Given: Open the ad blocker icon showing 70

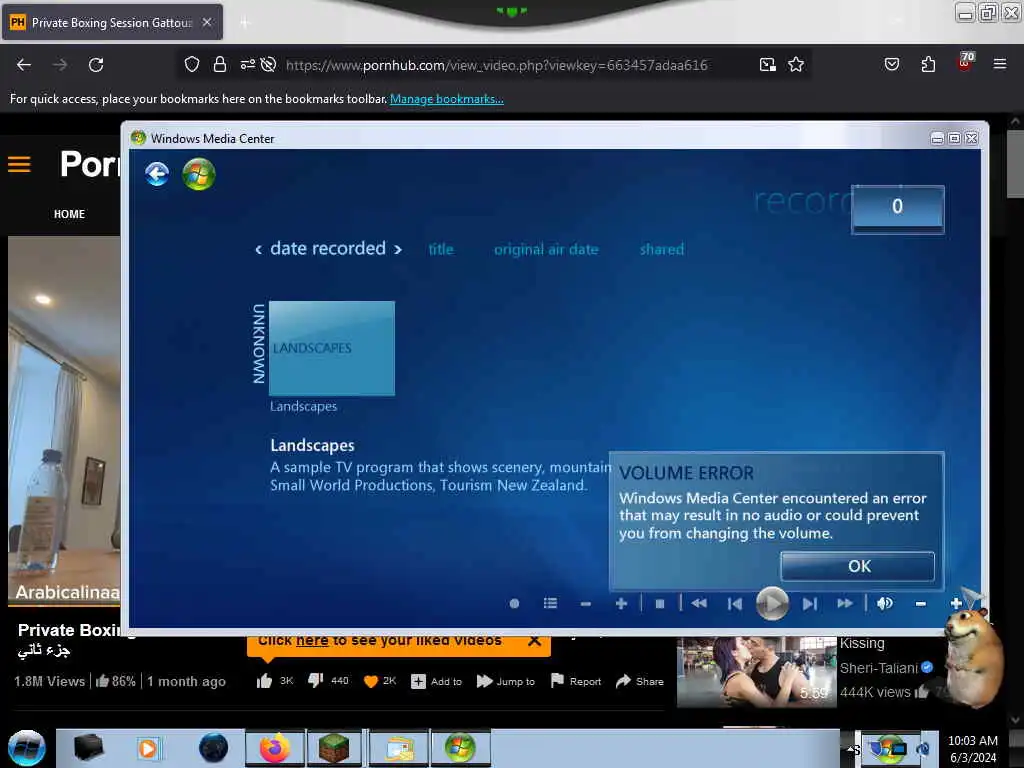Looking at the screenshot, I should point(965,62).
